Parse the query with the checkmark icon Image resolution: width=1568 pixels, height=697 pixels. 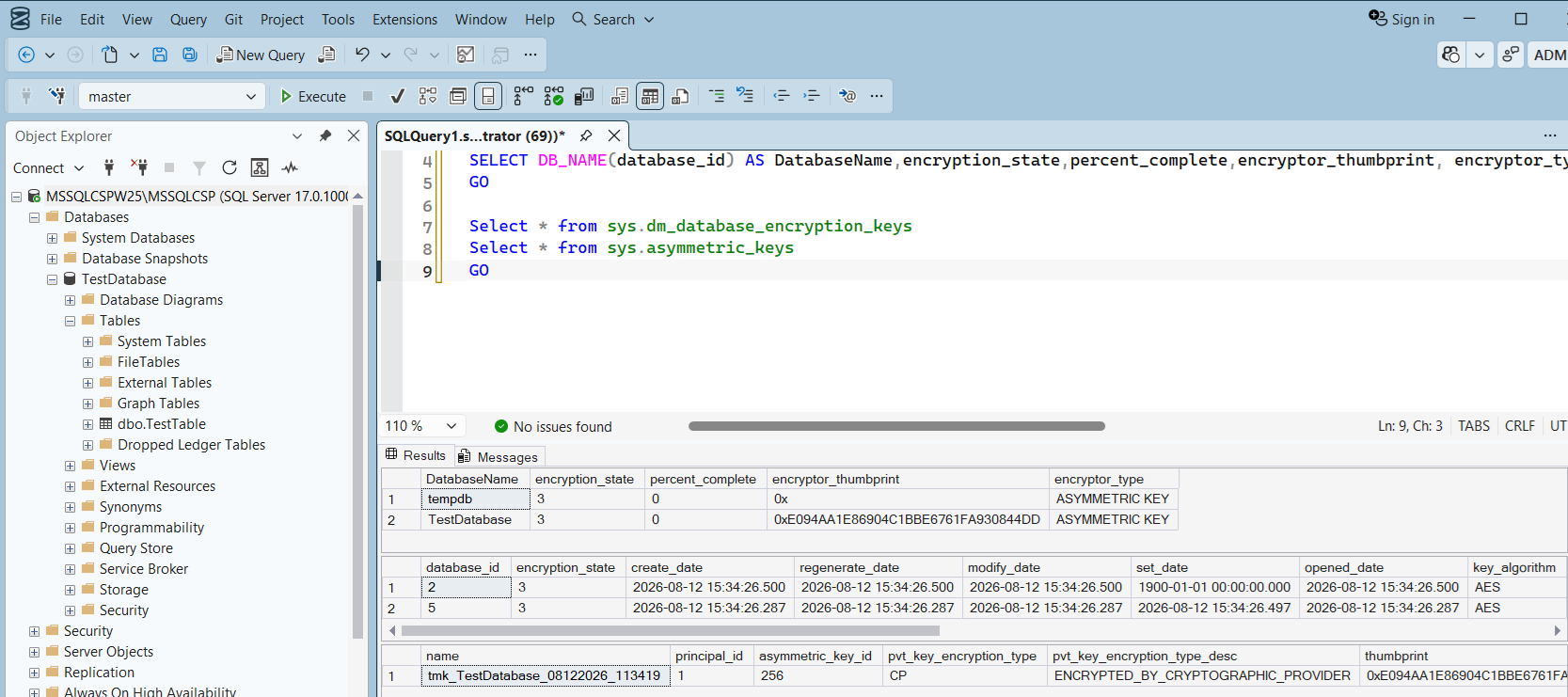[x=398, y=96]
